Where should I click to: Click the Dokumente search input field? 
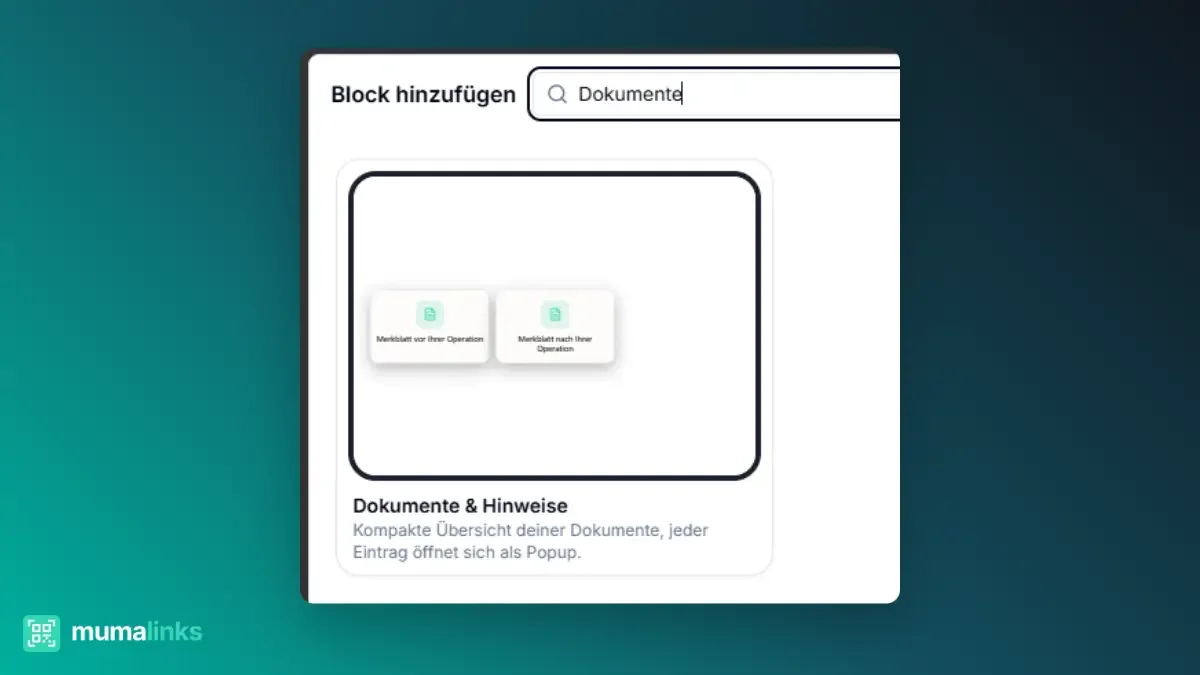tap(714, 94)
